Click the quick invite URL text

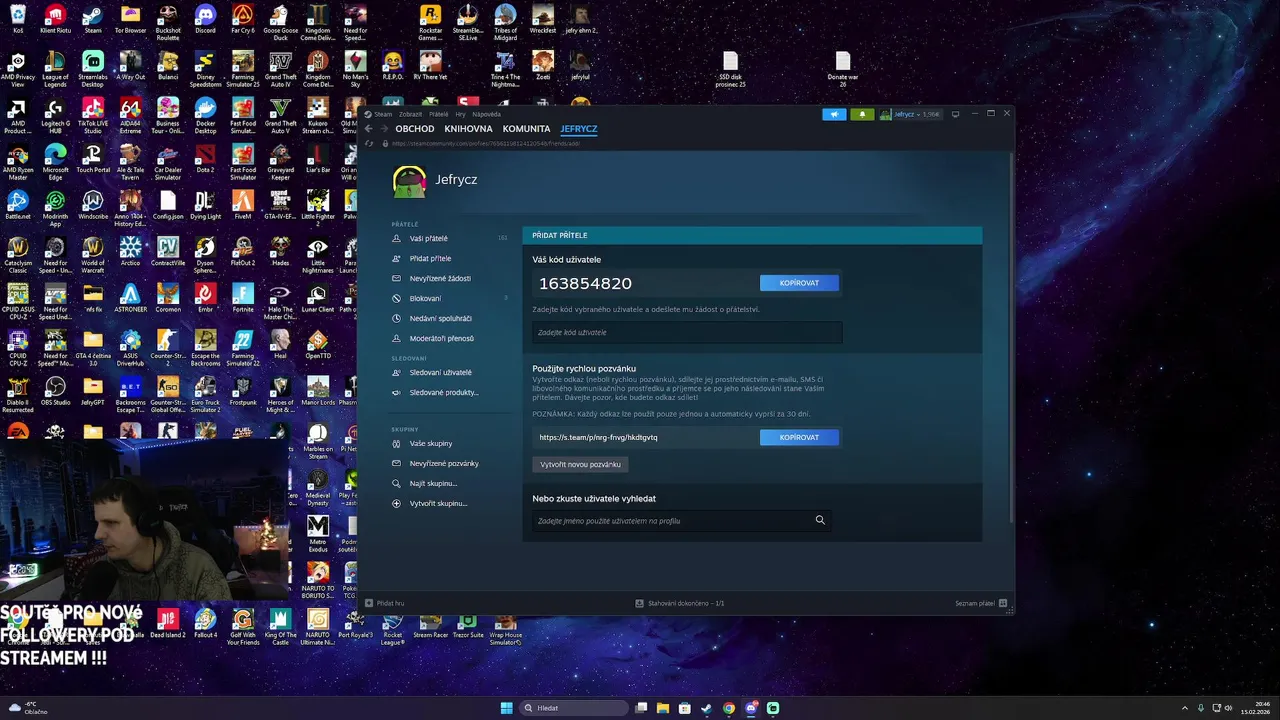(x=598, y=437)
